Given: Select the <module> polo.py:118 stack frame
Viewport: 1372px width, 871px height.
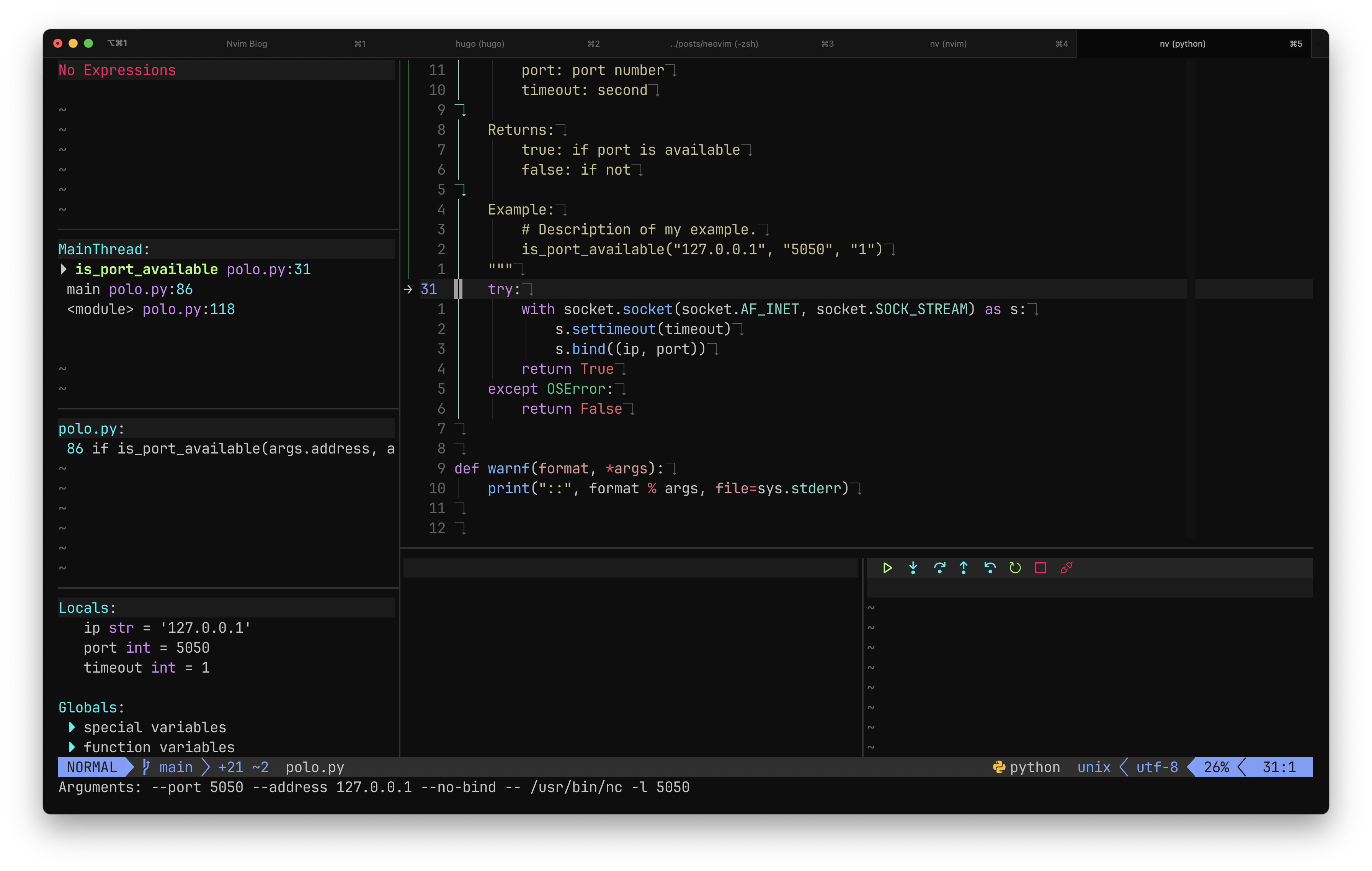Looking at the screenshot, I should (x=151, y=309).
